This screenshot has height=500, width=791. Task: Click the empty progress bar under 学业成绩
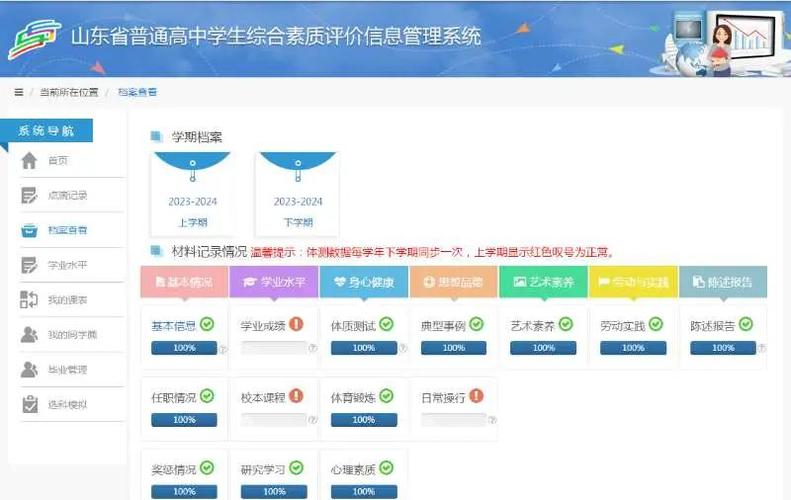tap(274, 348)
